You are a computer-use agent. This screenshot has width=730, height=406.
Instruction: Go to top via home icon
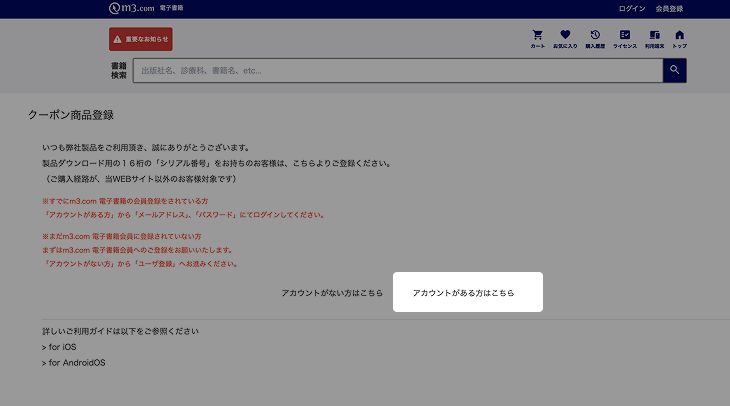[x=679, y=37]
